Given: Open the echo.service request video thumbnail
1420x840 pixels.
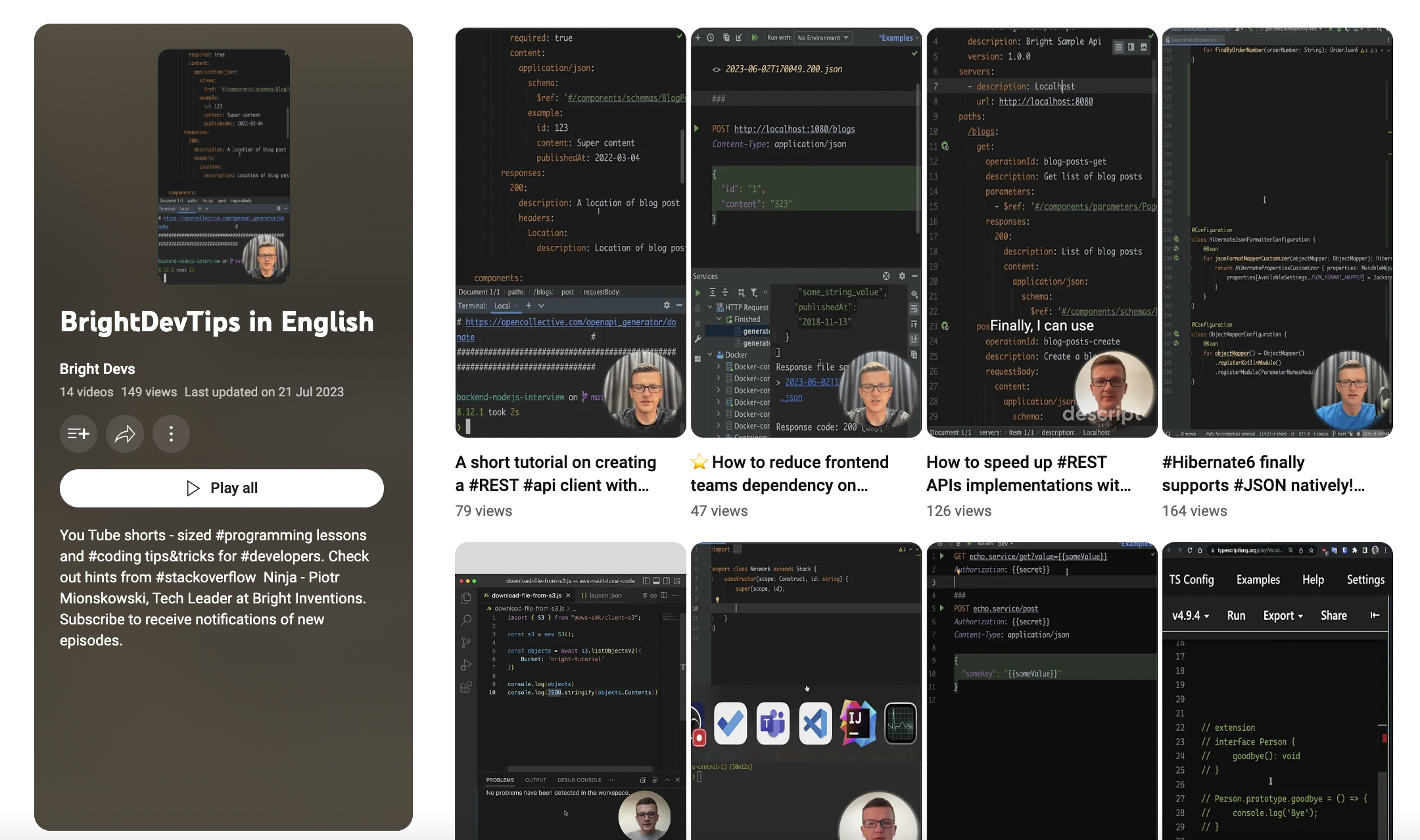Looking at the screenshot, I should coord(1042,691).
